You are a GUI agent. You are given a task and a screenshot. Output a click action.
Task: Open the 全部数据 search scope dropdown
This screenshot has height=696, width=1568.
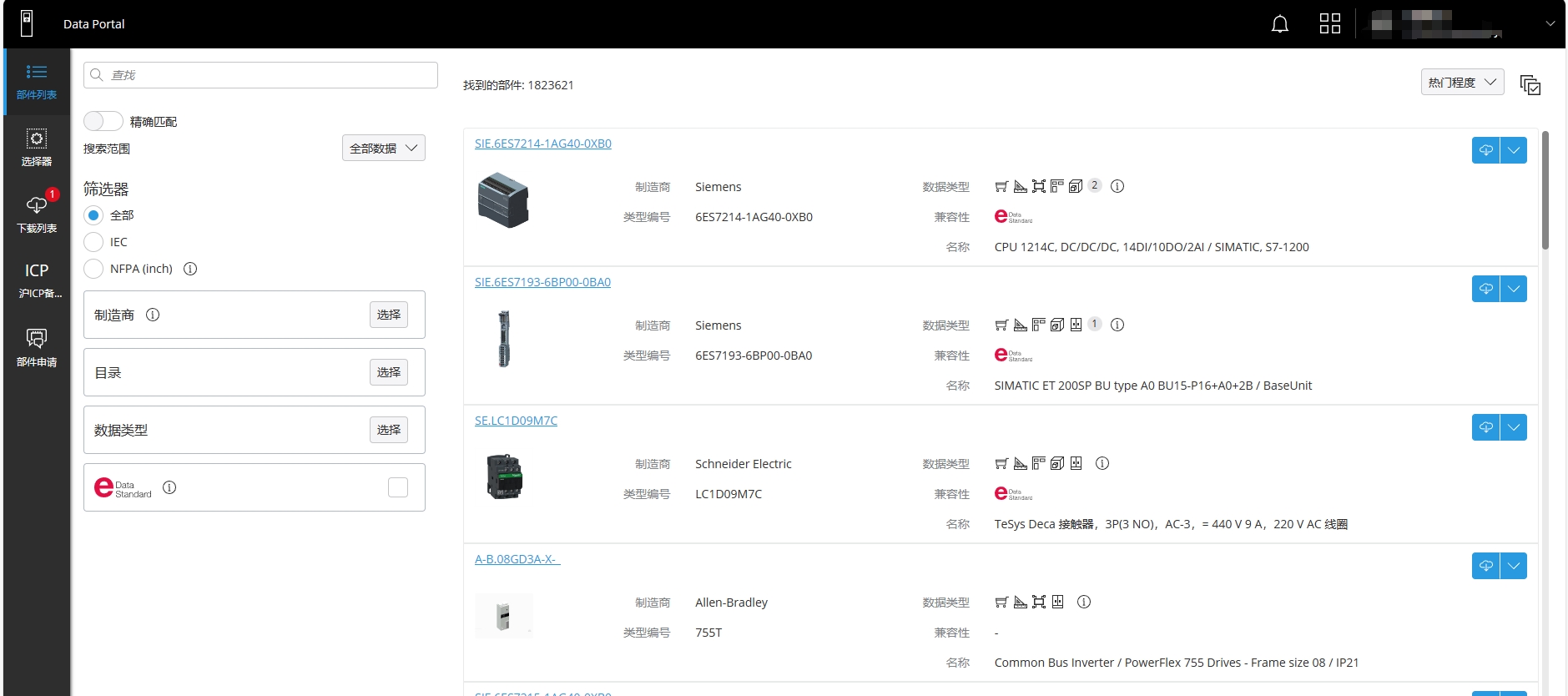(383, 148)
